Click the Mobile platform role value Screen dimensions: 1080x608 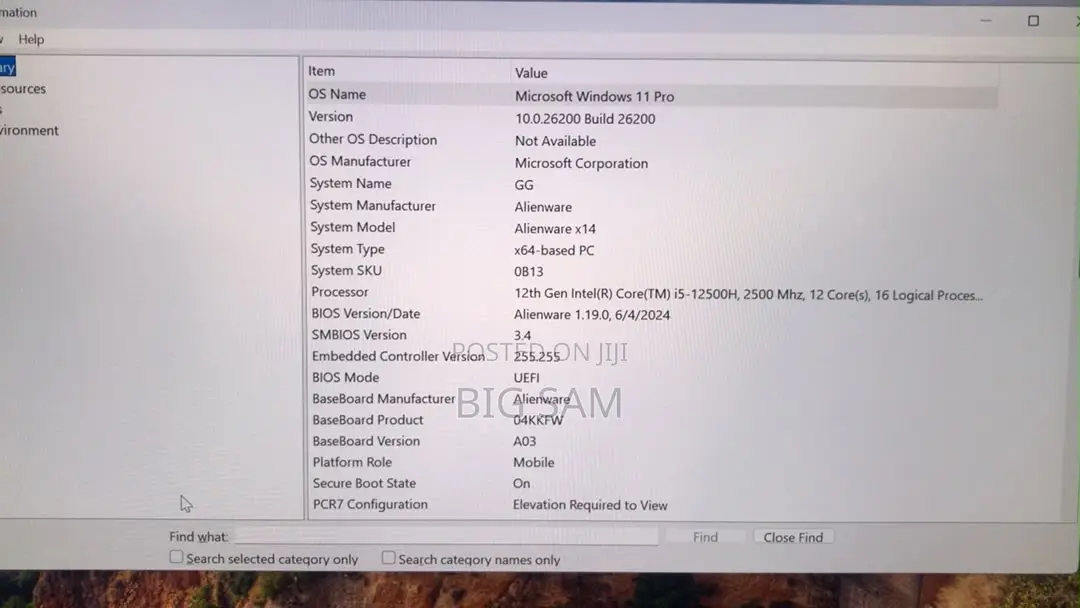(x=533, y=463)
